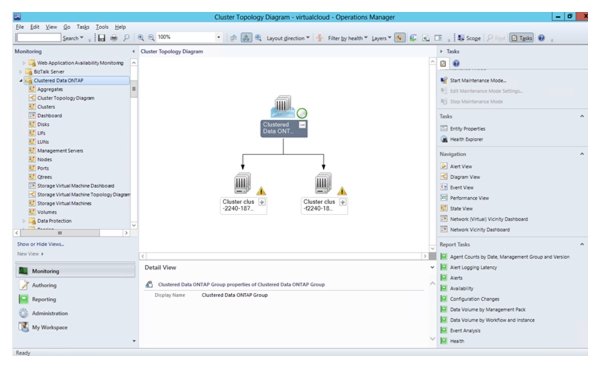This screenshot has height=369, width=601.
Task: Click the horizontal scrollbar under the monitoring tree
Action: tap(72, 233)
